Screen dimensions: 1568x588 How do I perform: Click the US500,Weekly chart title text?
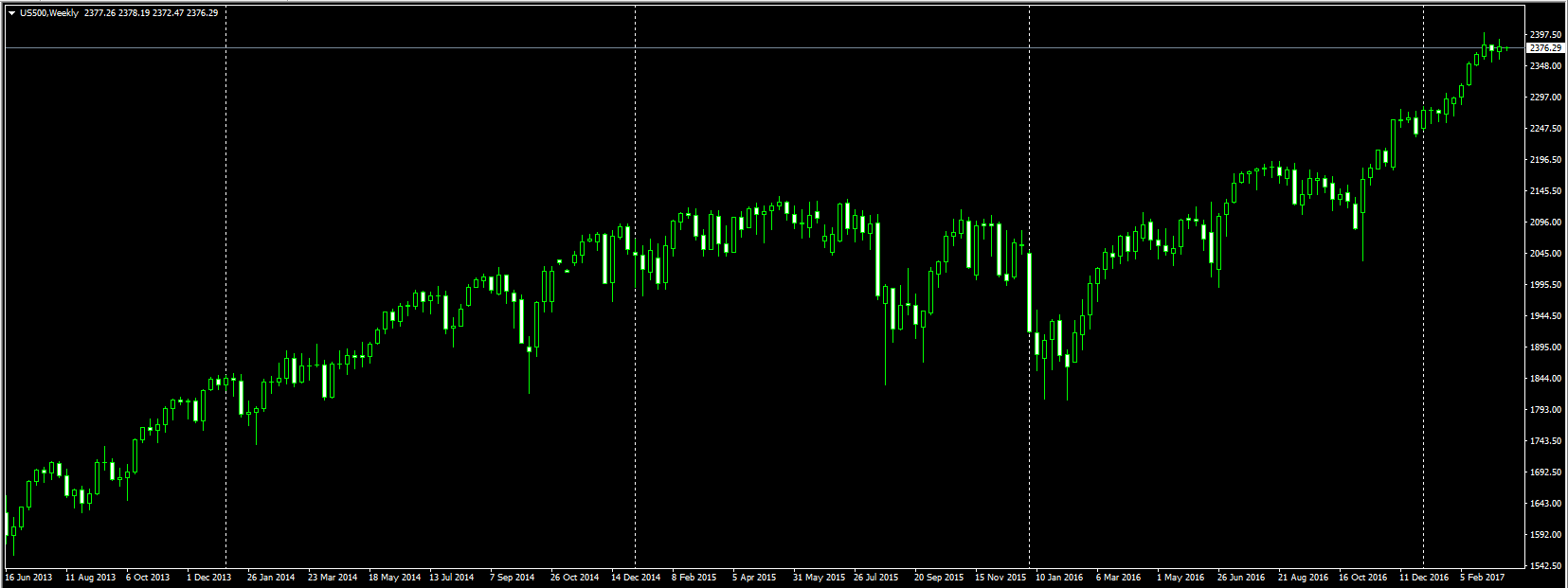tap(49, 13)
